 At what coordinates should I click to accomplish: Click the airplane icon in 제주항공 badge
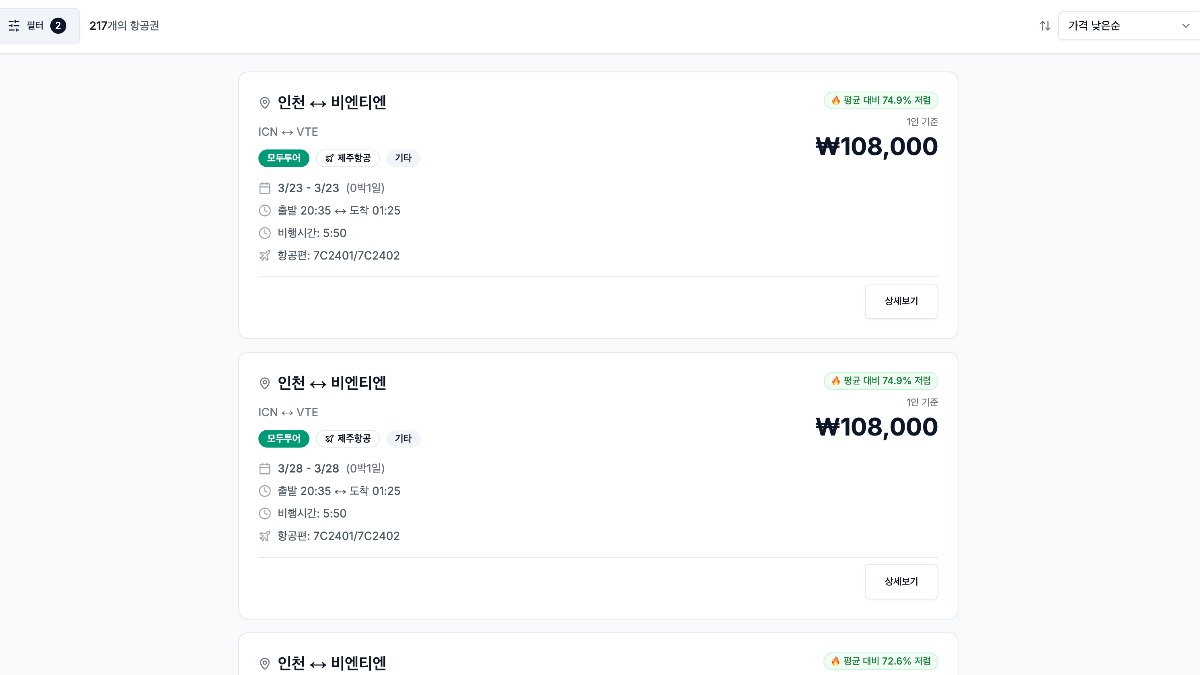coord(331,158)
